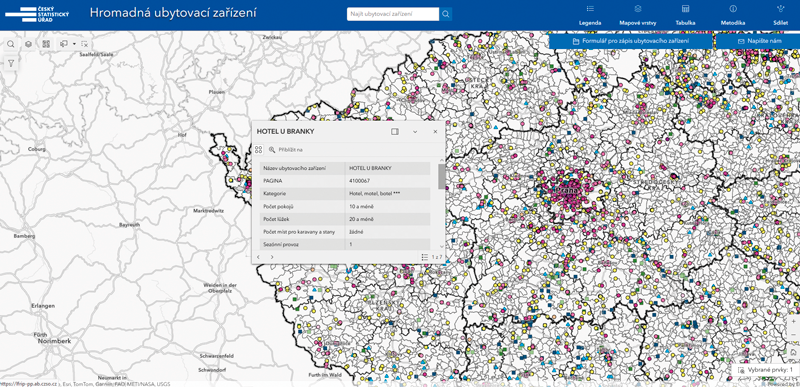Image resolution: width=800 pixels, height=387 pixels.
Task: Open the basemap layers tool icon
Action: (x=29, y=44)
